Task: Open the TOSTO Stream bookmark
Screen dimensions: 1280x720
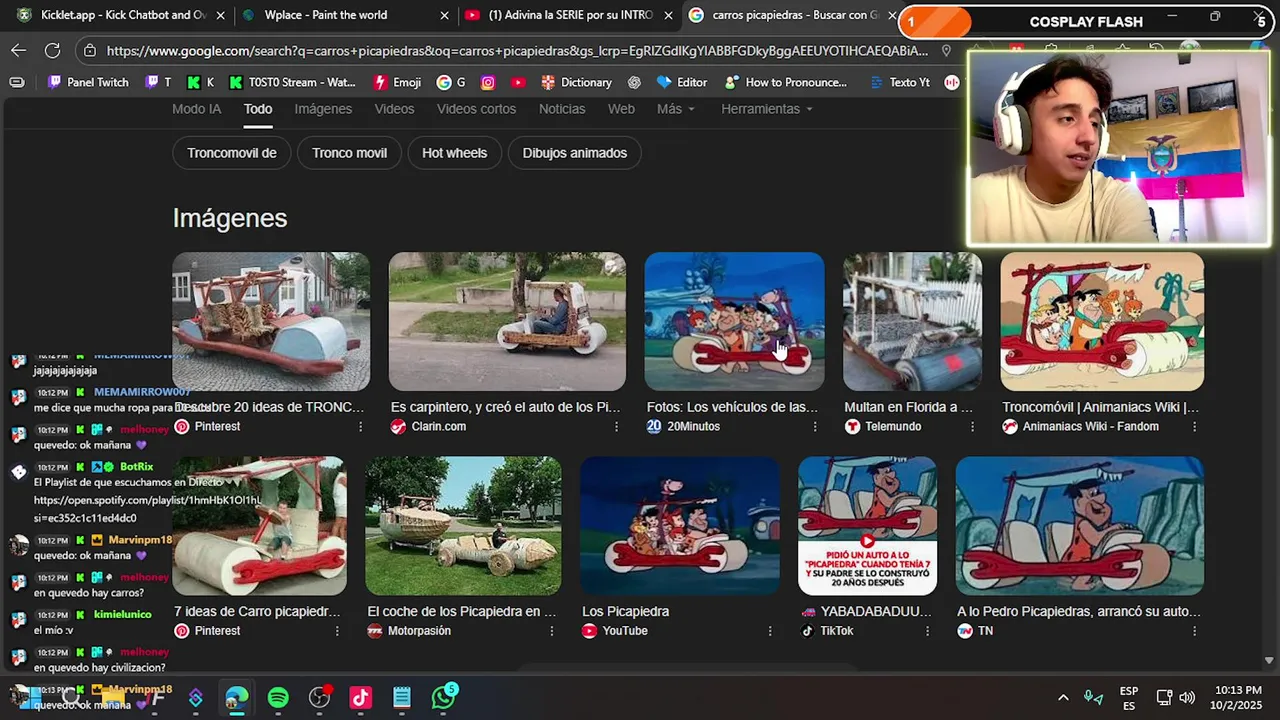Action: point(292,82)
